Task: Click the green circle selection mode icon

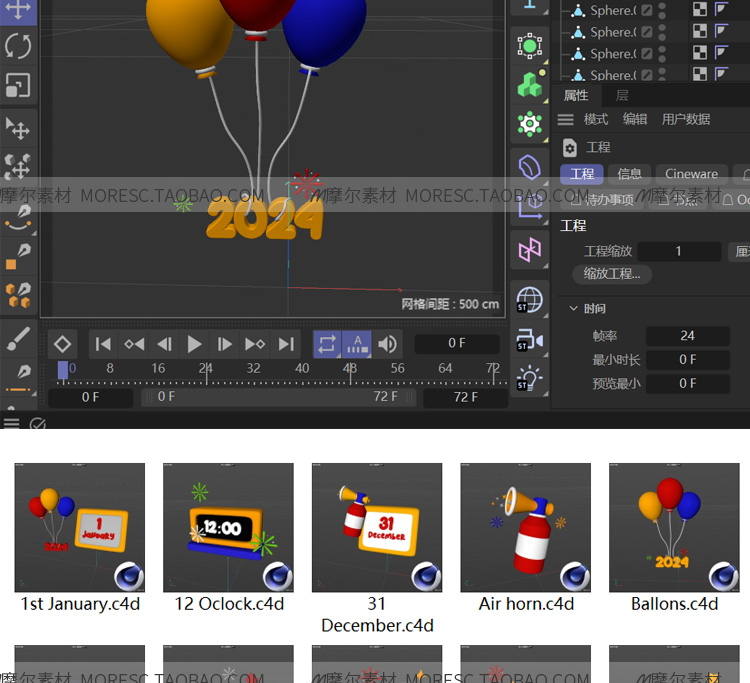Action: 529,46
